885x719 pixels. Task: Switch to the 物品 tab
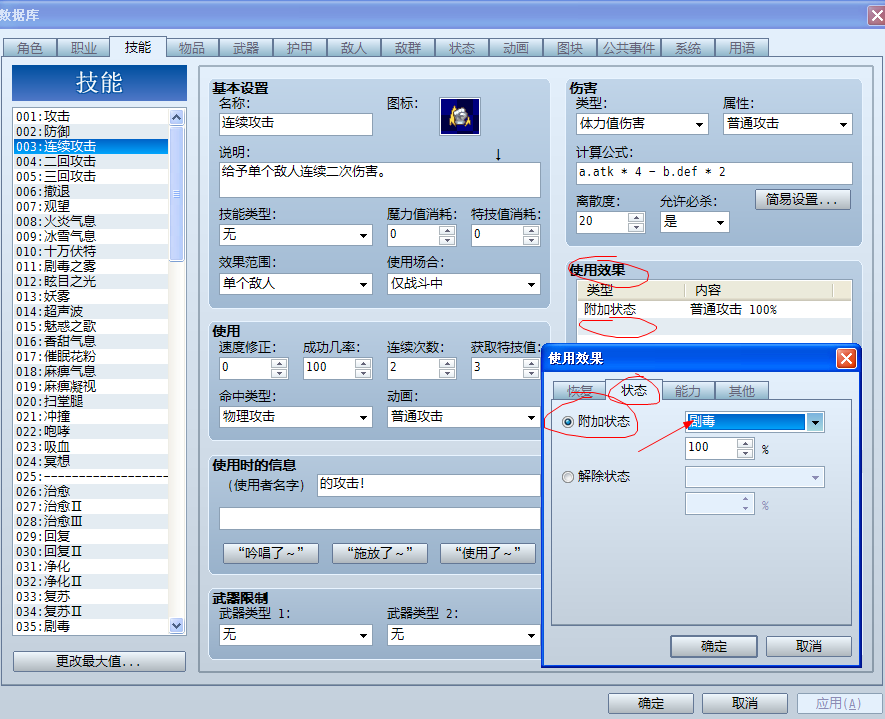pyautogui.click(x=191, y=48)
